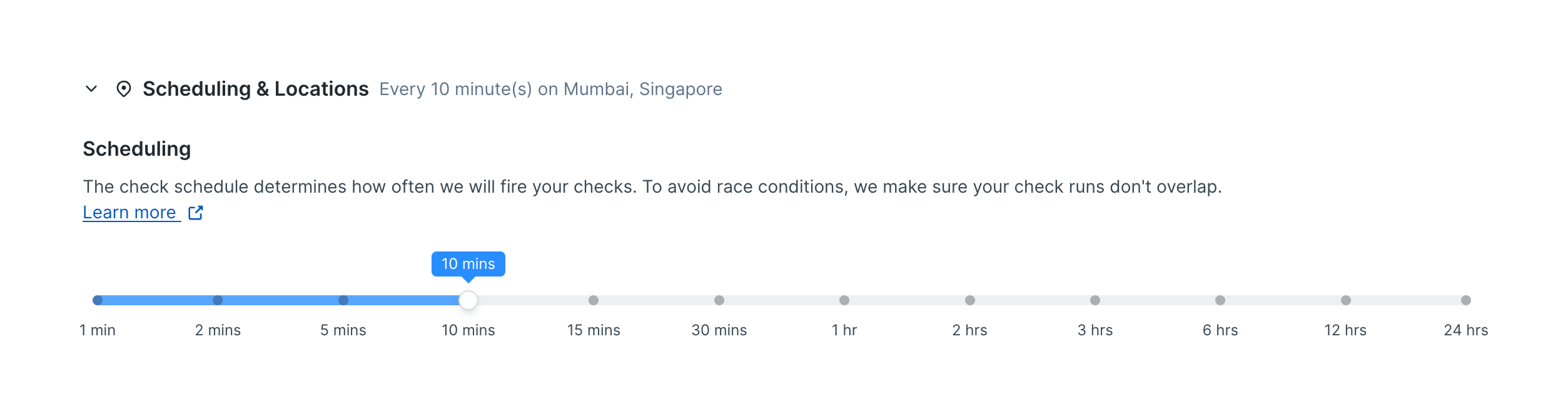Set frequency to 12 hrs stop
Image resolution: width=1568 pixels, height=416 pixels.
coord(1346,300)
